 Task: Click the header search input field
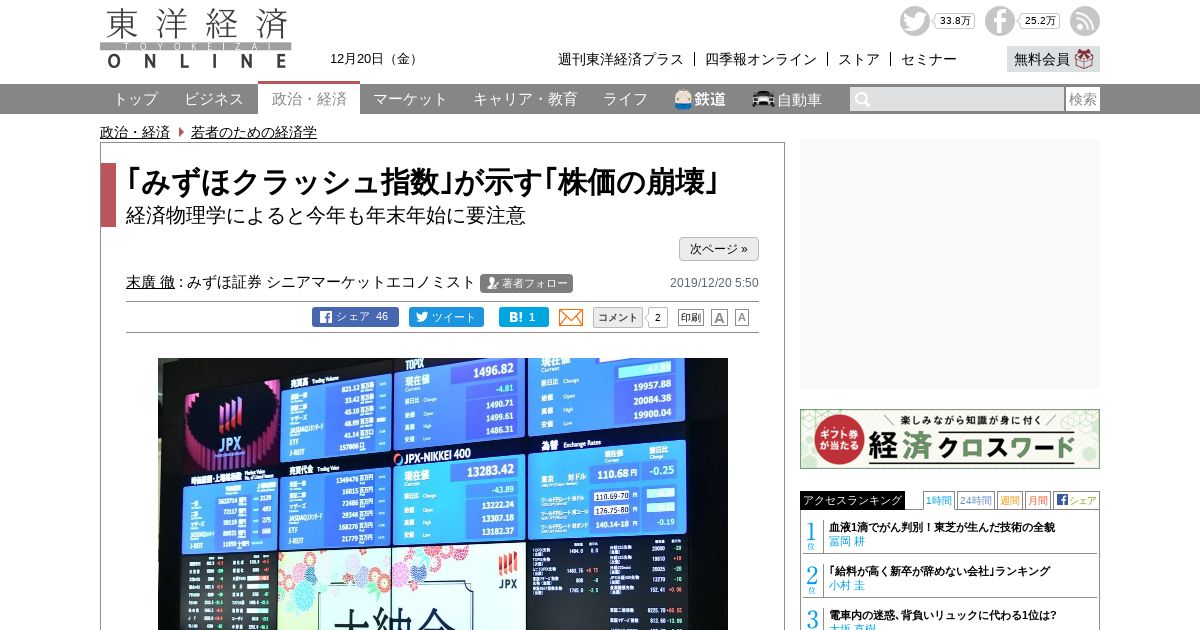(957, 99)
